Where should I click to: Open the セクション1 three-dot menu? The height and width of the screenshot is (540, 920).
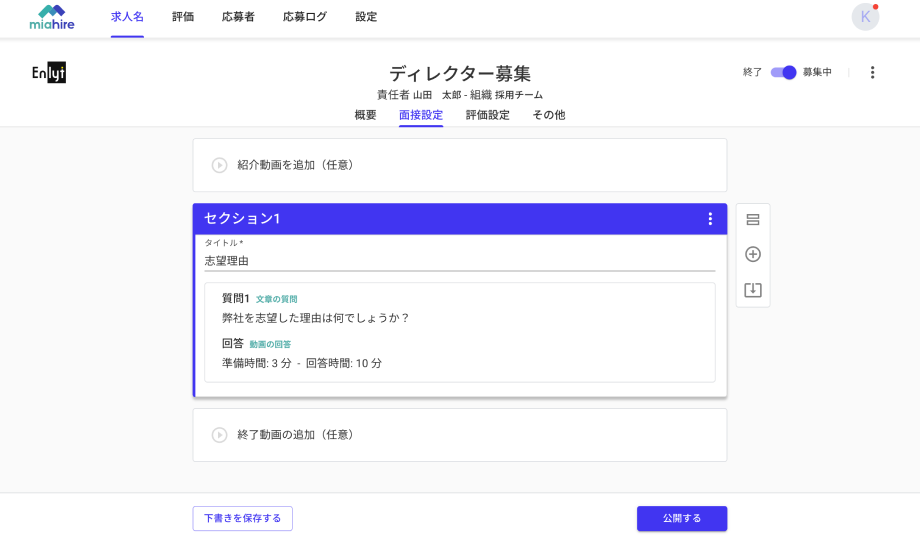point(710,219)
